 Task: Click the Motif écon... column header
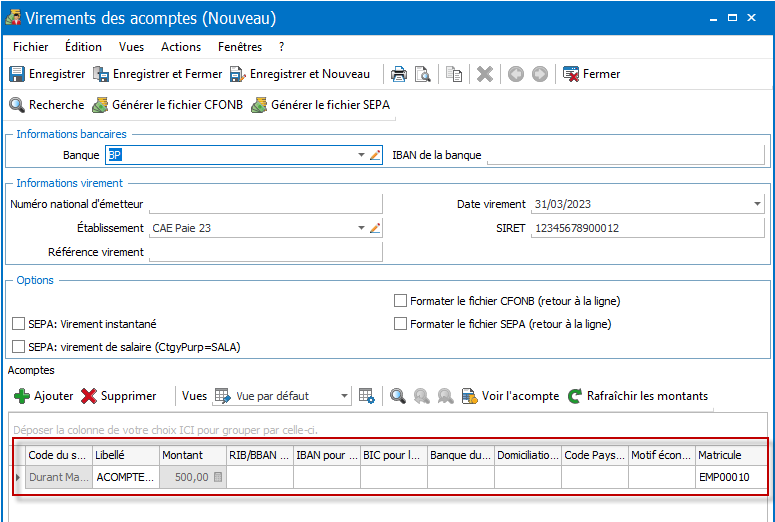[x=662, y=455]
